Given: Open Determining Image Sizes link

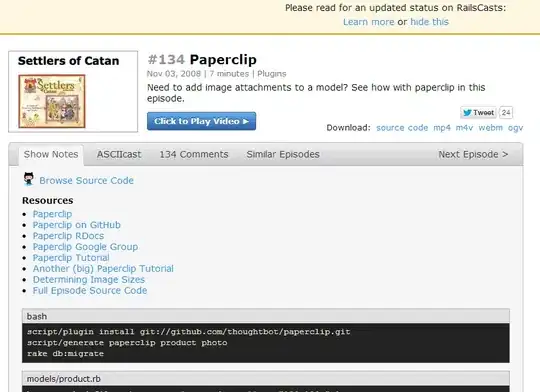Looking at the screenshot, I should click(89, 280).
